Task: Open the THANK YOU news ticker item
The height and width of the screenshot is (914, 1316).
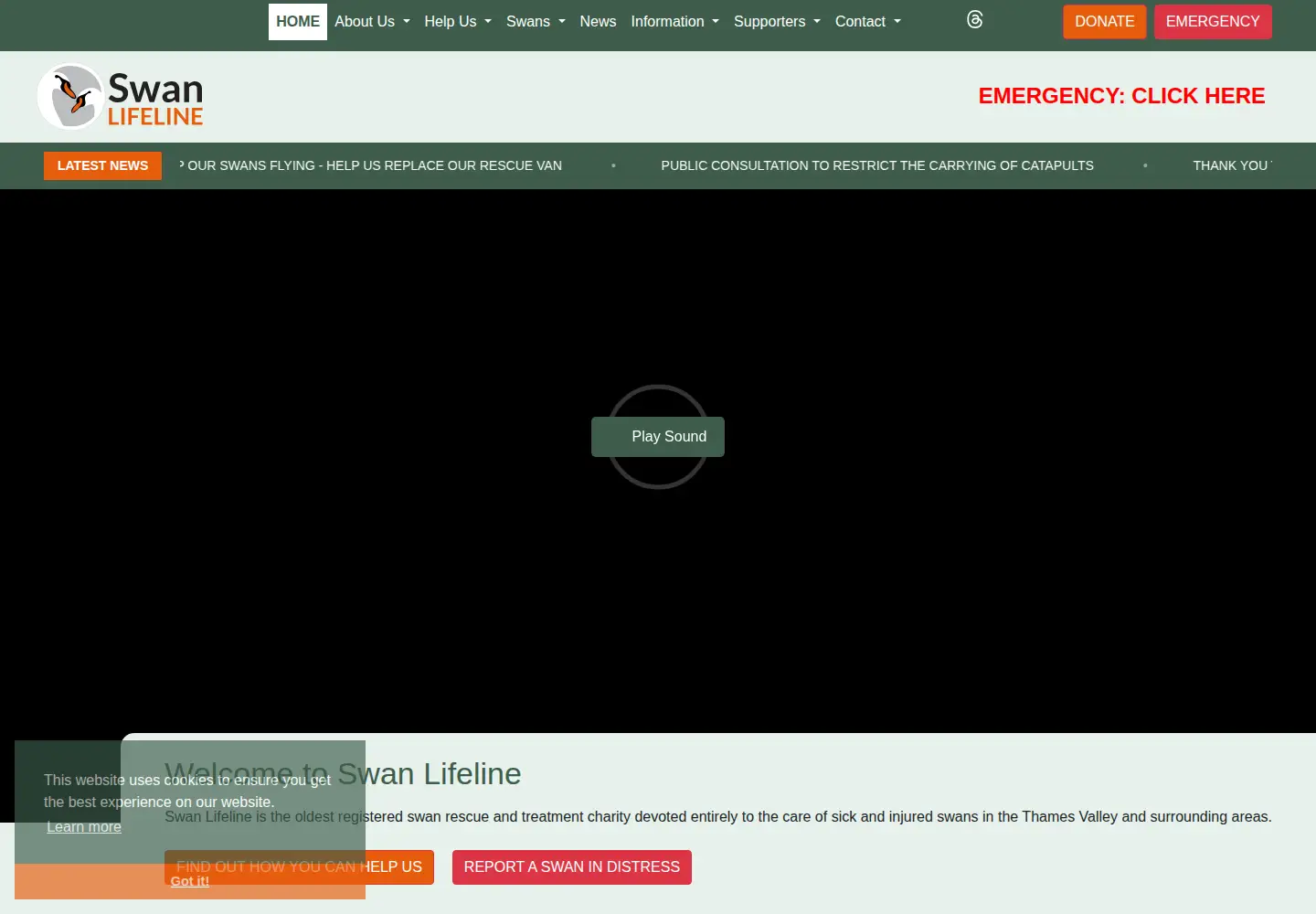Action: [1232, 165]
